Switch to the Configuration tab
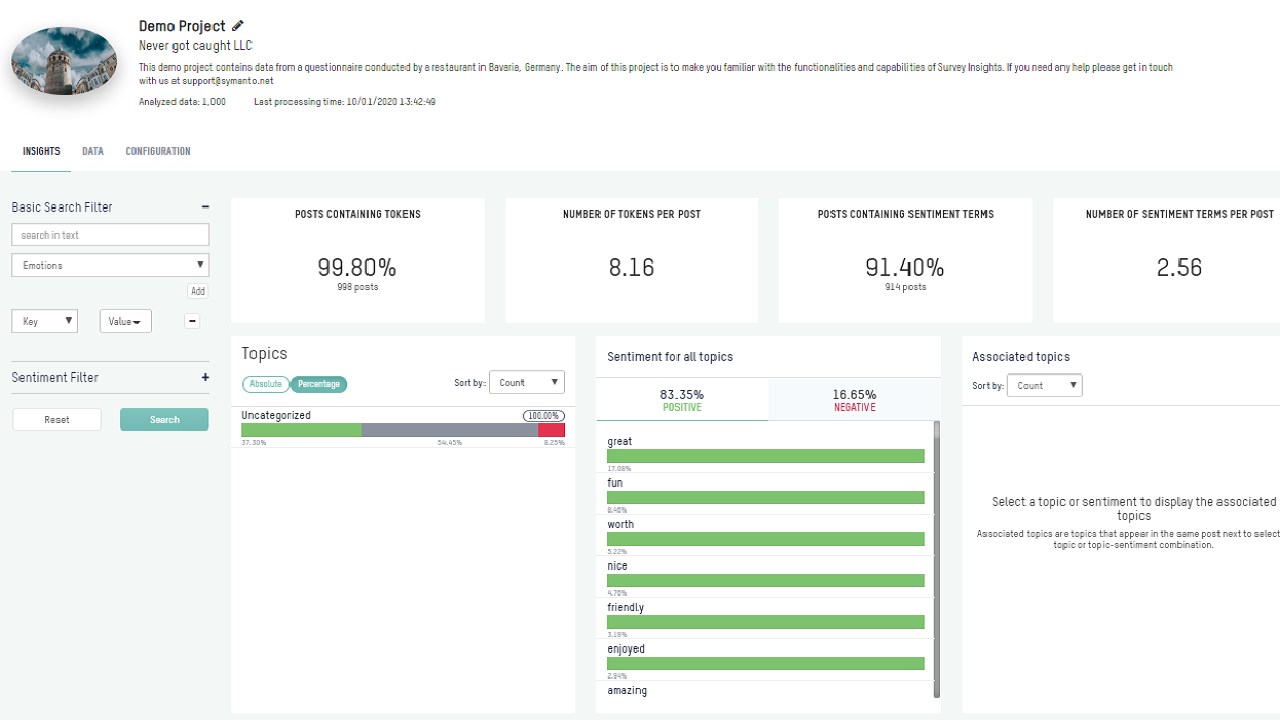 click(x=158, y=151)
